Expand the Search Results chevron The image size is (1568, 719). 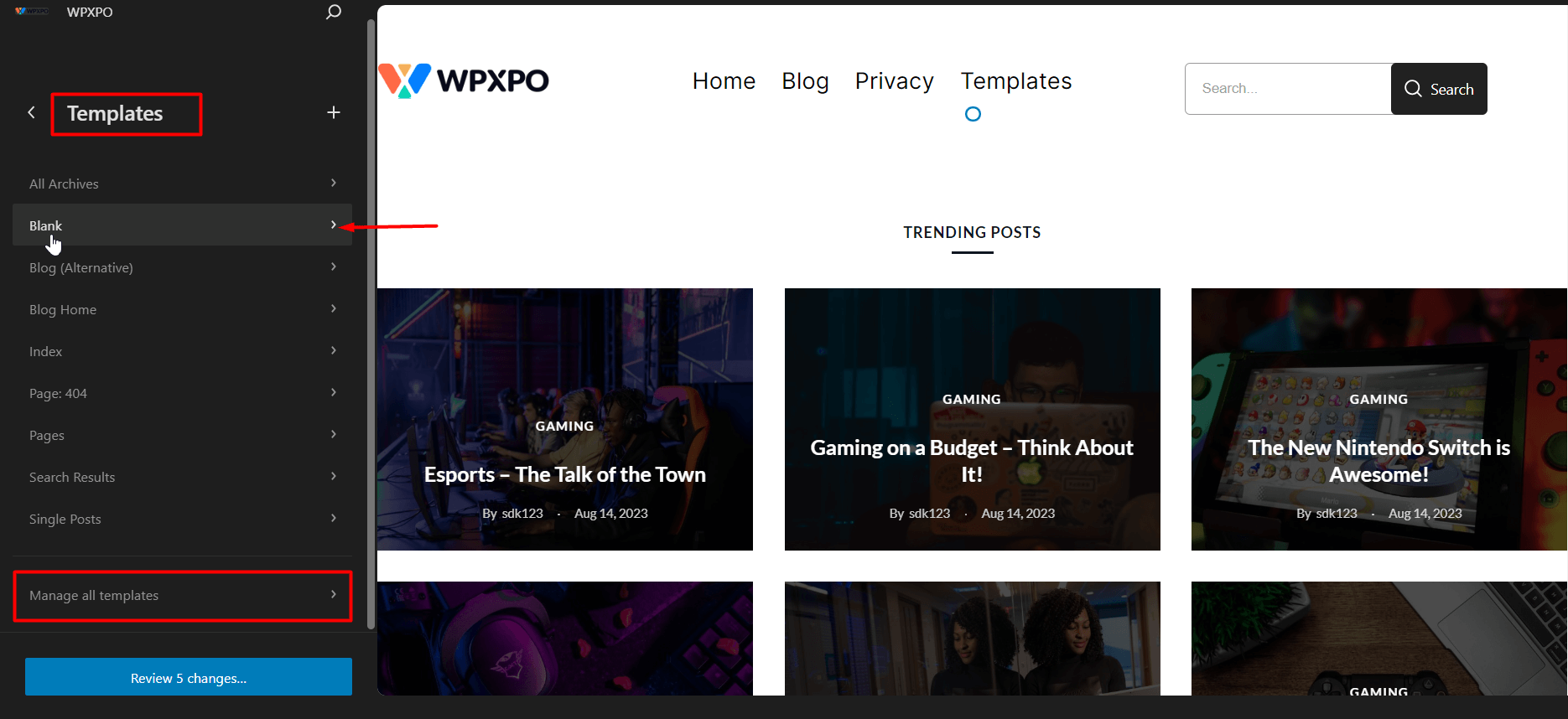coord(334,476)
